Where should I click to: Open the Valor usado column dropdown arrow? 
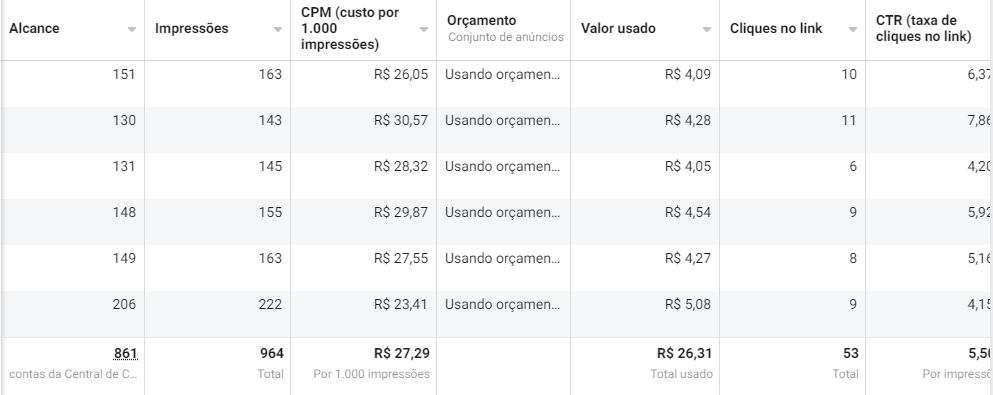click(707, 29)
